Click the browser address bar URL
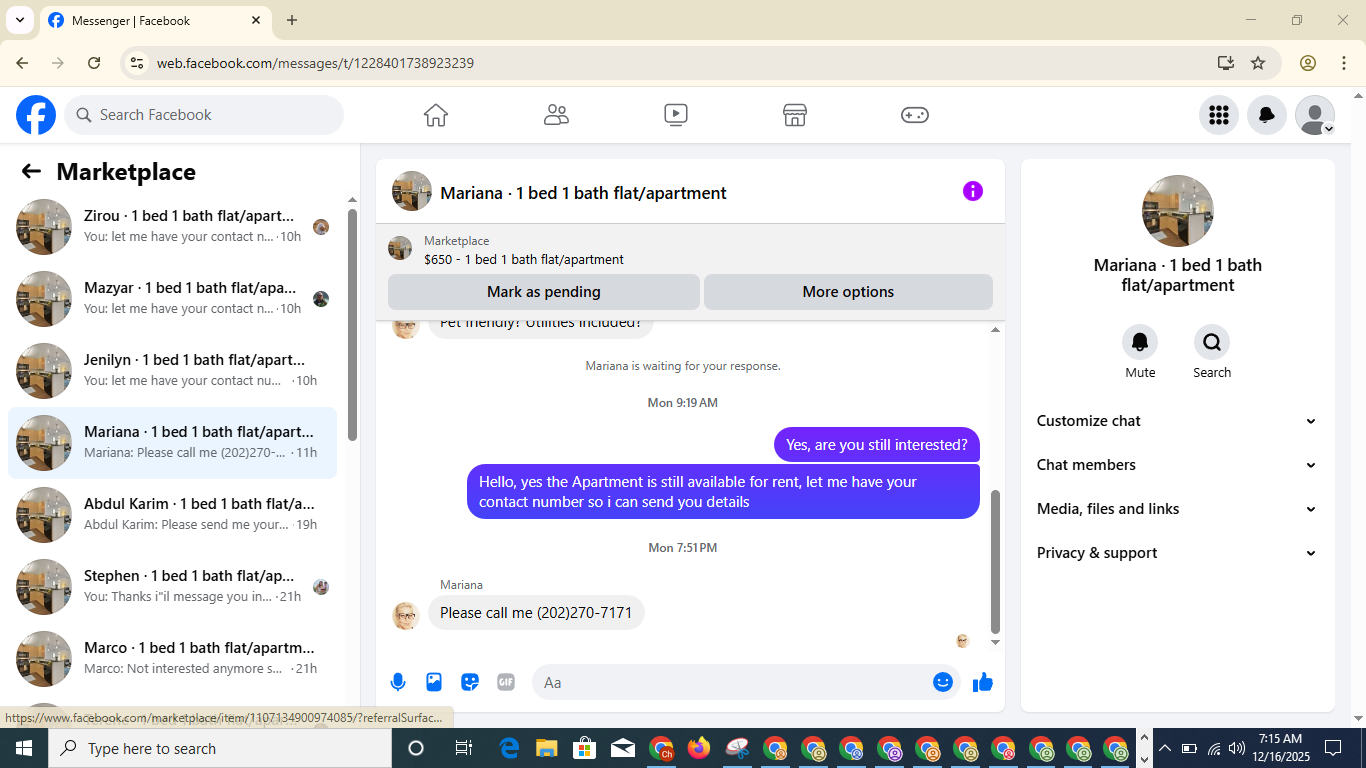Image resolution: width=1366 pixels, height=768 pixels. click(315, 63)
